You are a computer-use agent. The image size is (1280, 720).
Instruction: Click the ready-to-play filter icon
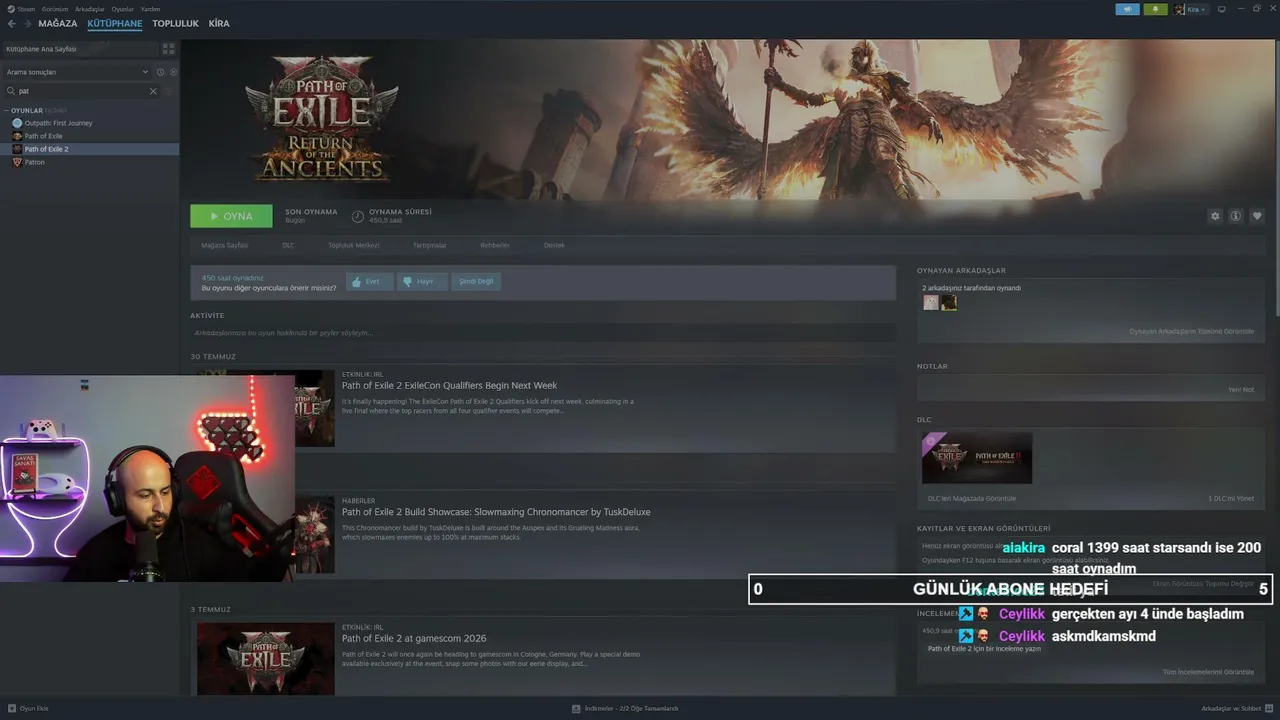[173, 72]
